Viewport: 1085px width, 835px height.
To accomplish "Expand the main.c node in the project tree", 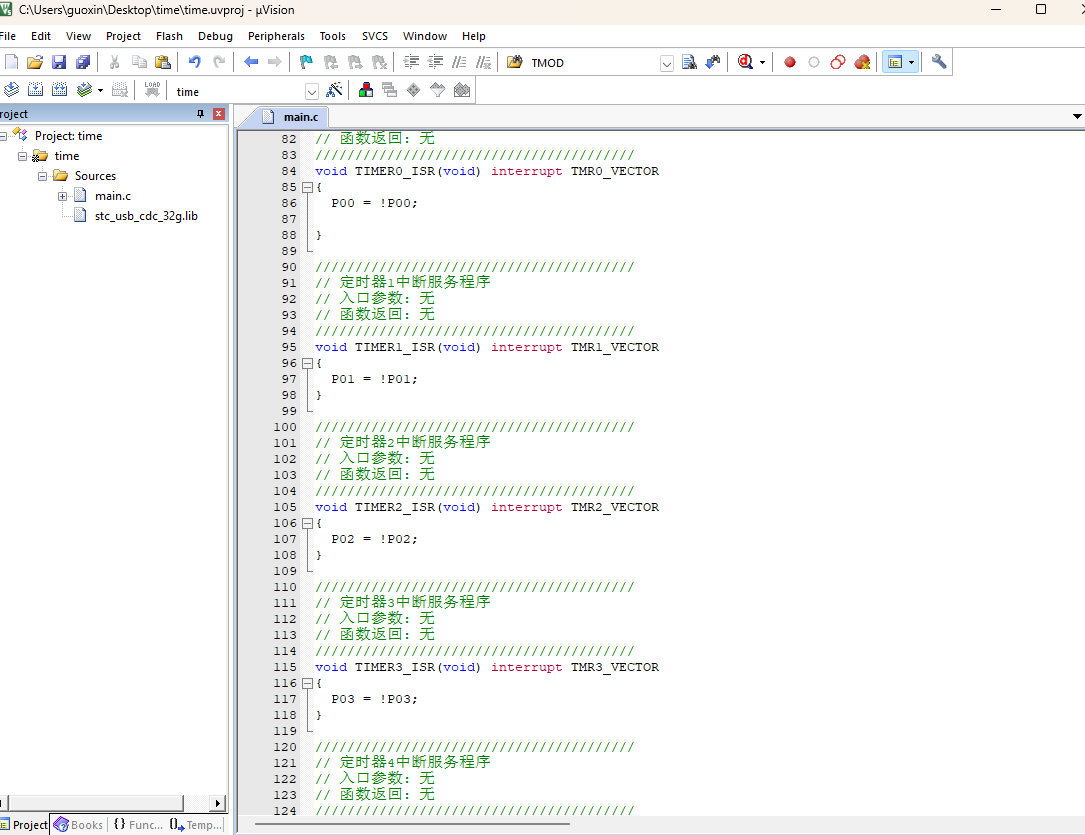I will [x=62, y=196].
